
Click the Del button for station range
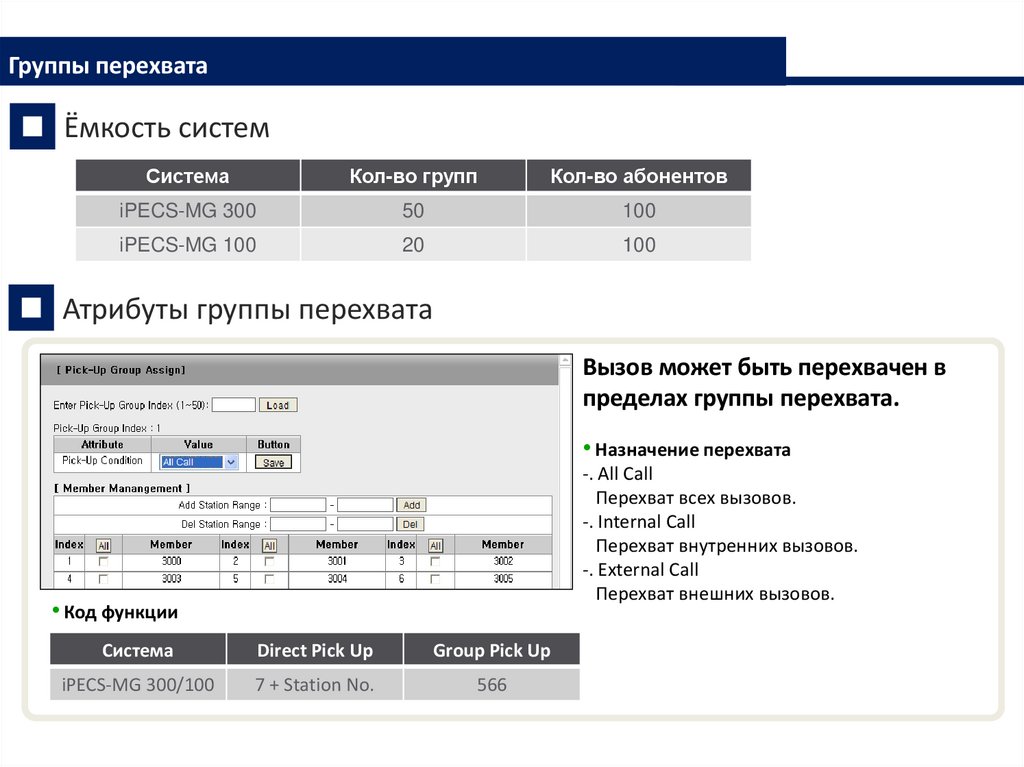pyautogui.click(x=410, y=524)
